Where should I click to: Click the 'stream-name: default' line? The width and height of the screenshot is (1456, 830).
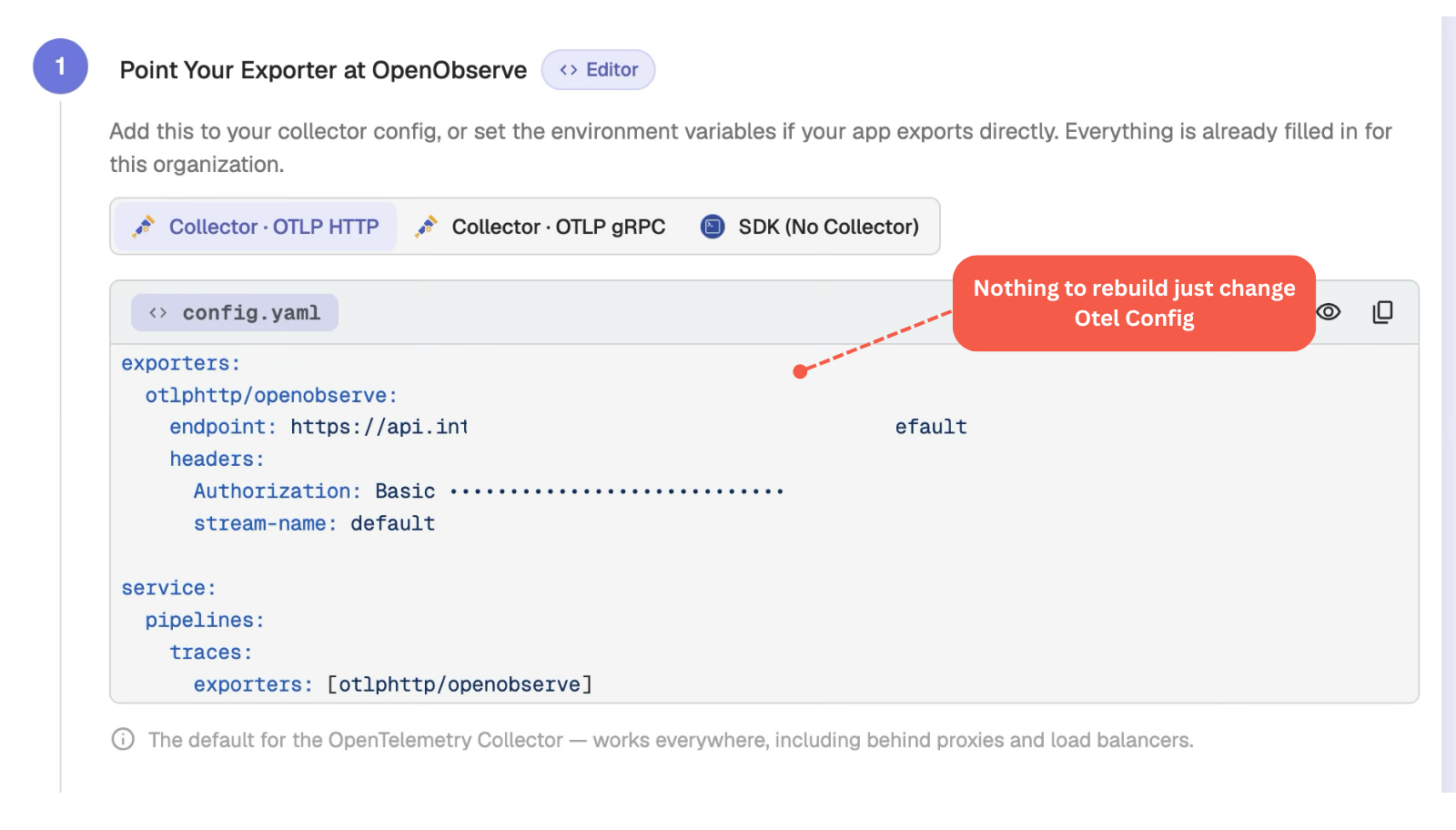[x=314, y=523]
